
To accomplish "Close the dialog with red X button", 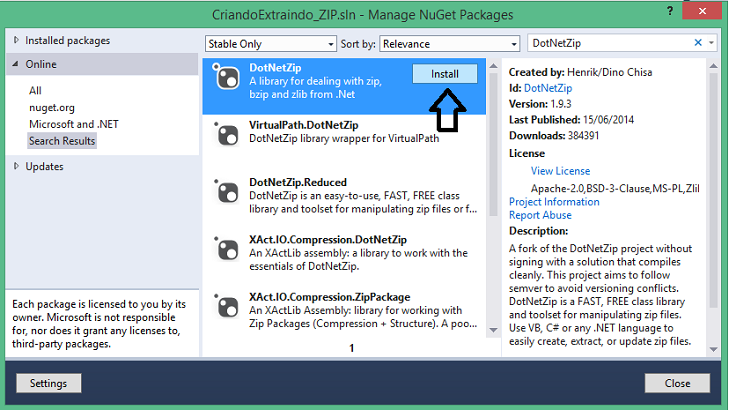I will (702, 10).
